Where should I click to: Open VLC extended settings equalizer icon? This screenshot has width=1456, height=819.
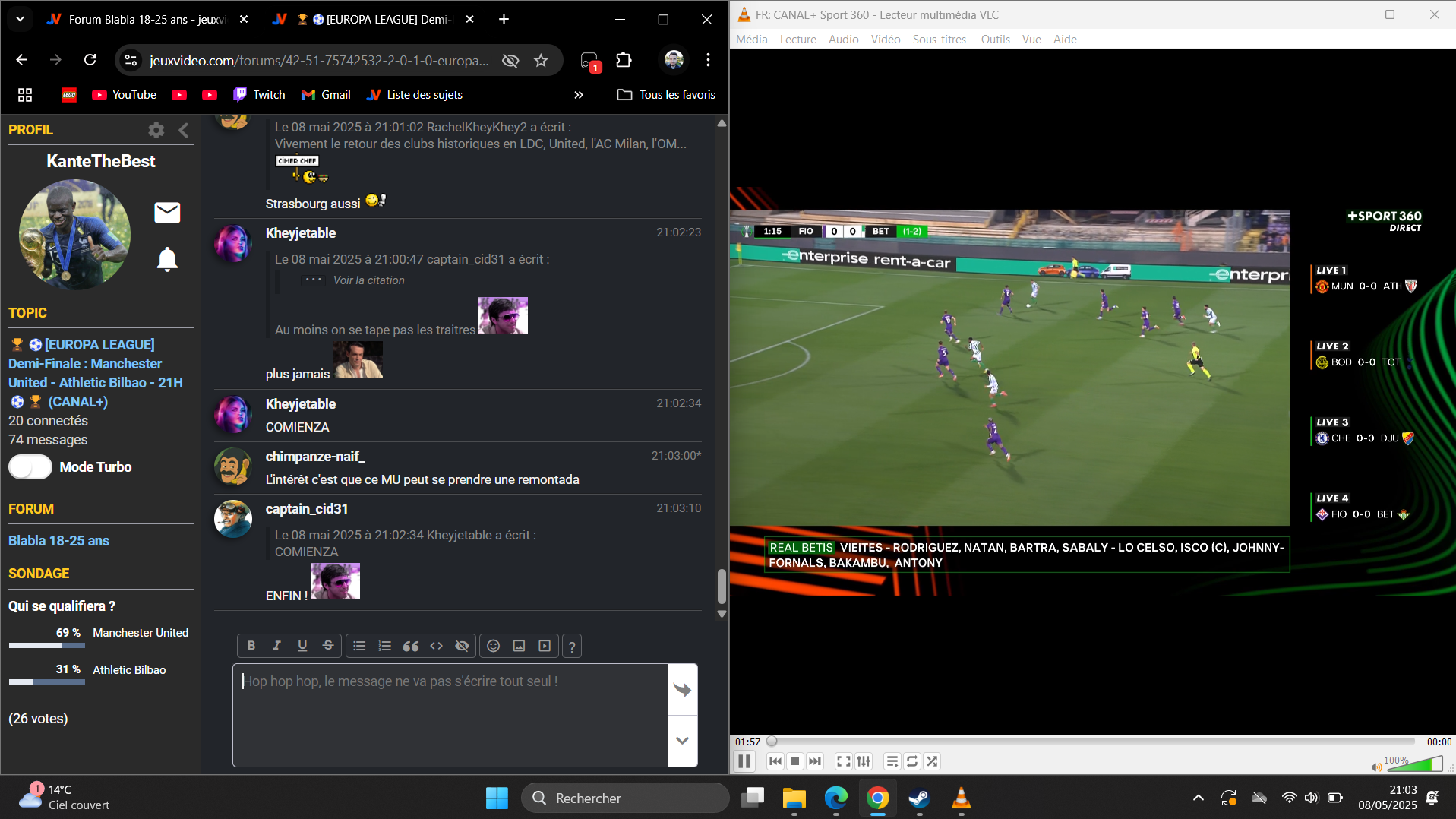[x=864, y=761]
